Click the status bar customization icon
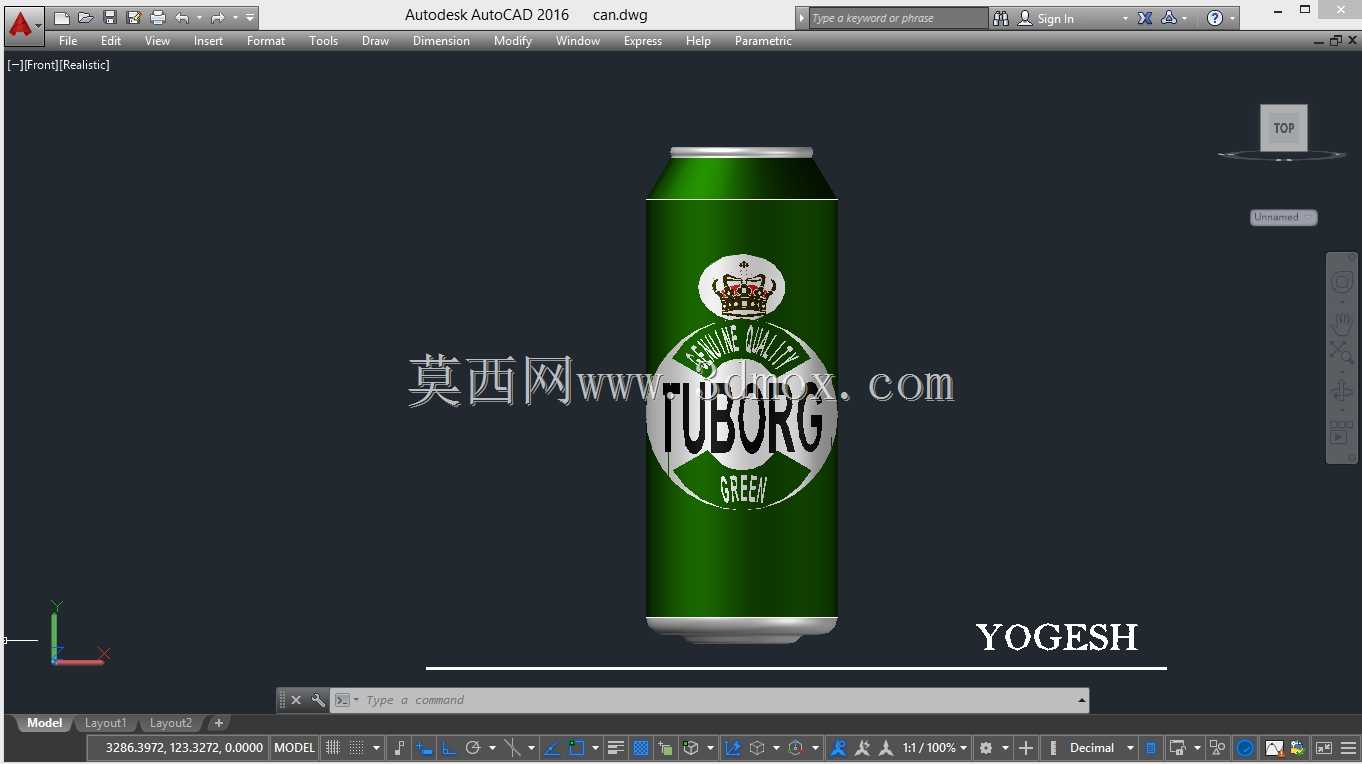The height and width of the screenshot is (764, 1362). (x=1347, y=747)
